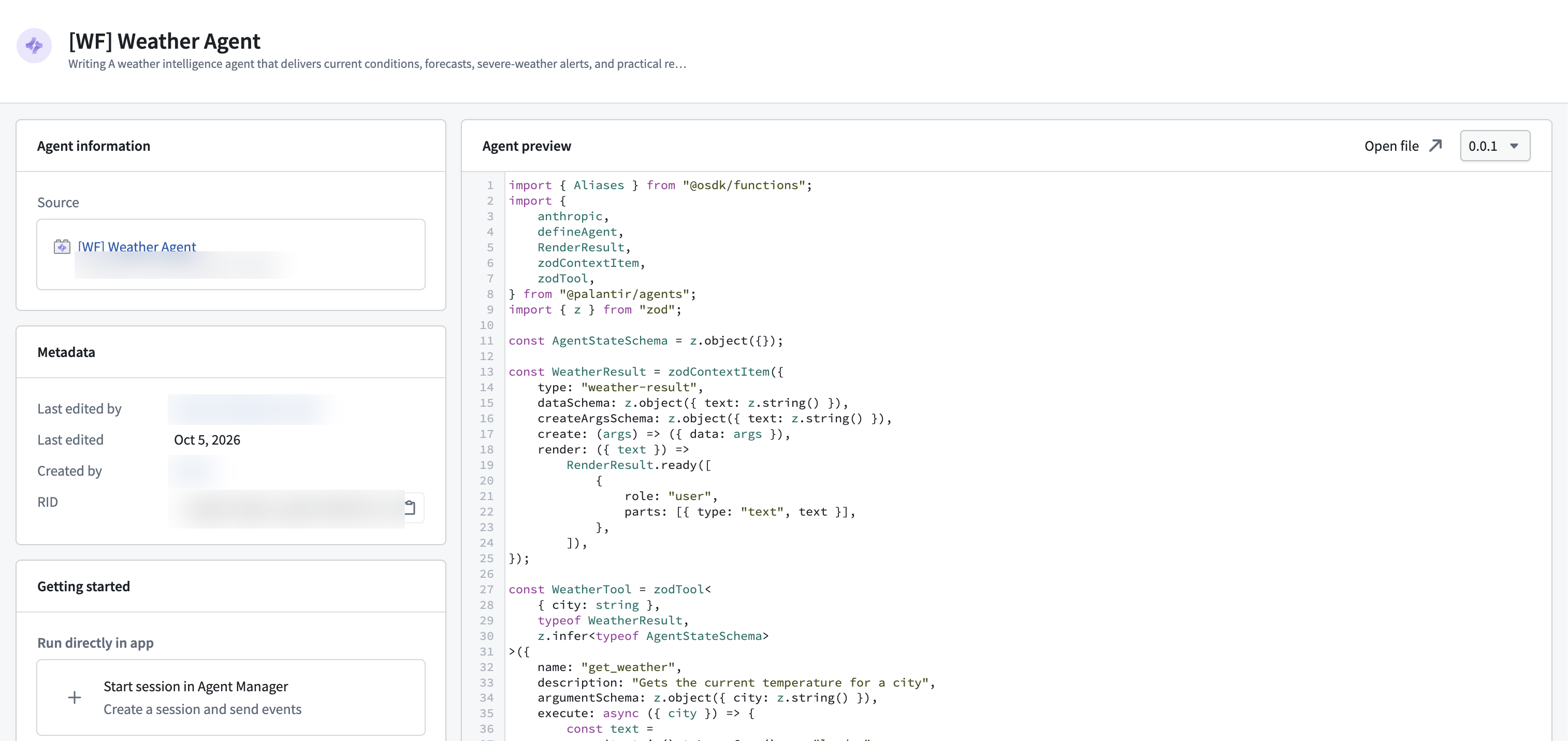The width and height of the screenshot is (1568, 741).
Task: Click the import z from "zod" line
Action: 596,309
